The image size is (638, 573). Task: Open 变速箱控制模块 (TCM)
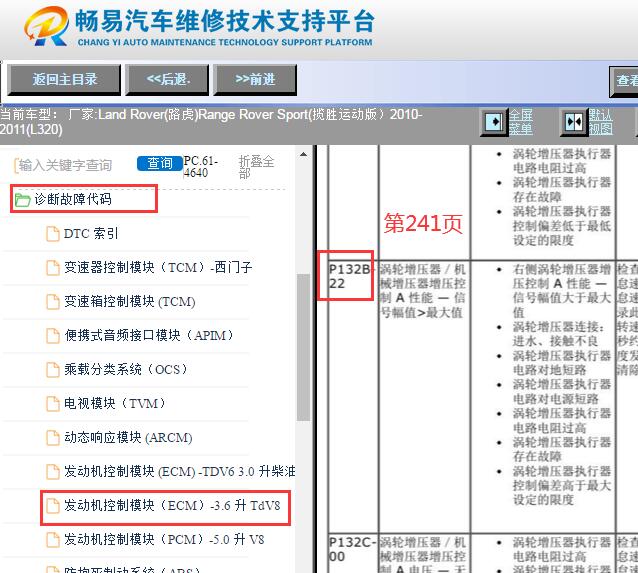[129, 302]
